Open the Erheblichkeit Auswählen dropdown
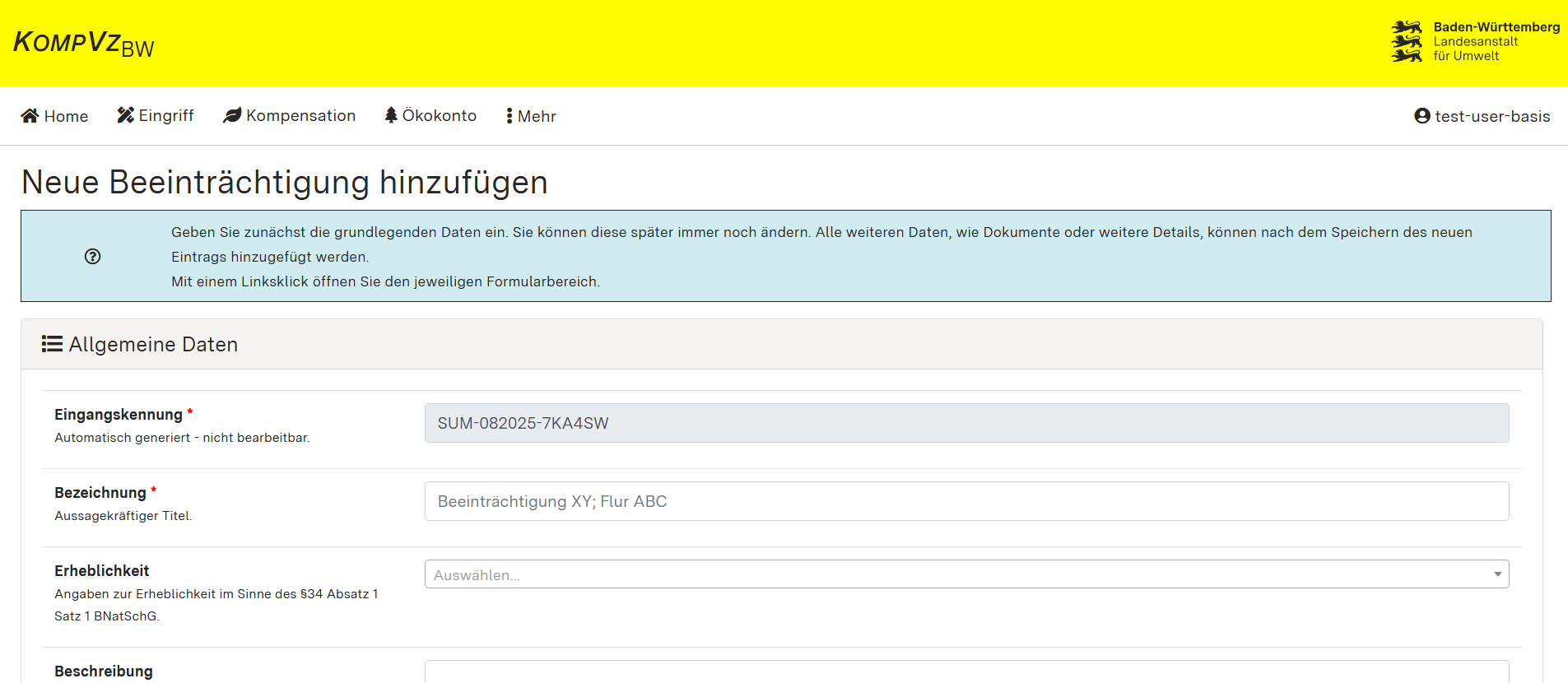The height and width of the screenshot is (683, 1568). click(x=955, y=574)
